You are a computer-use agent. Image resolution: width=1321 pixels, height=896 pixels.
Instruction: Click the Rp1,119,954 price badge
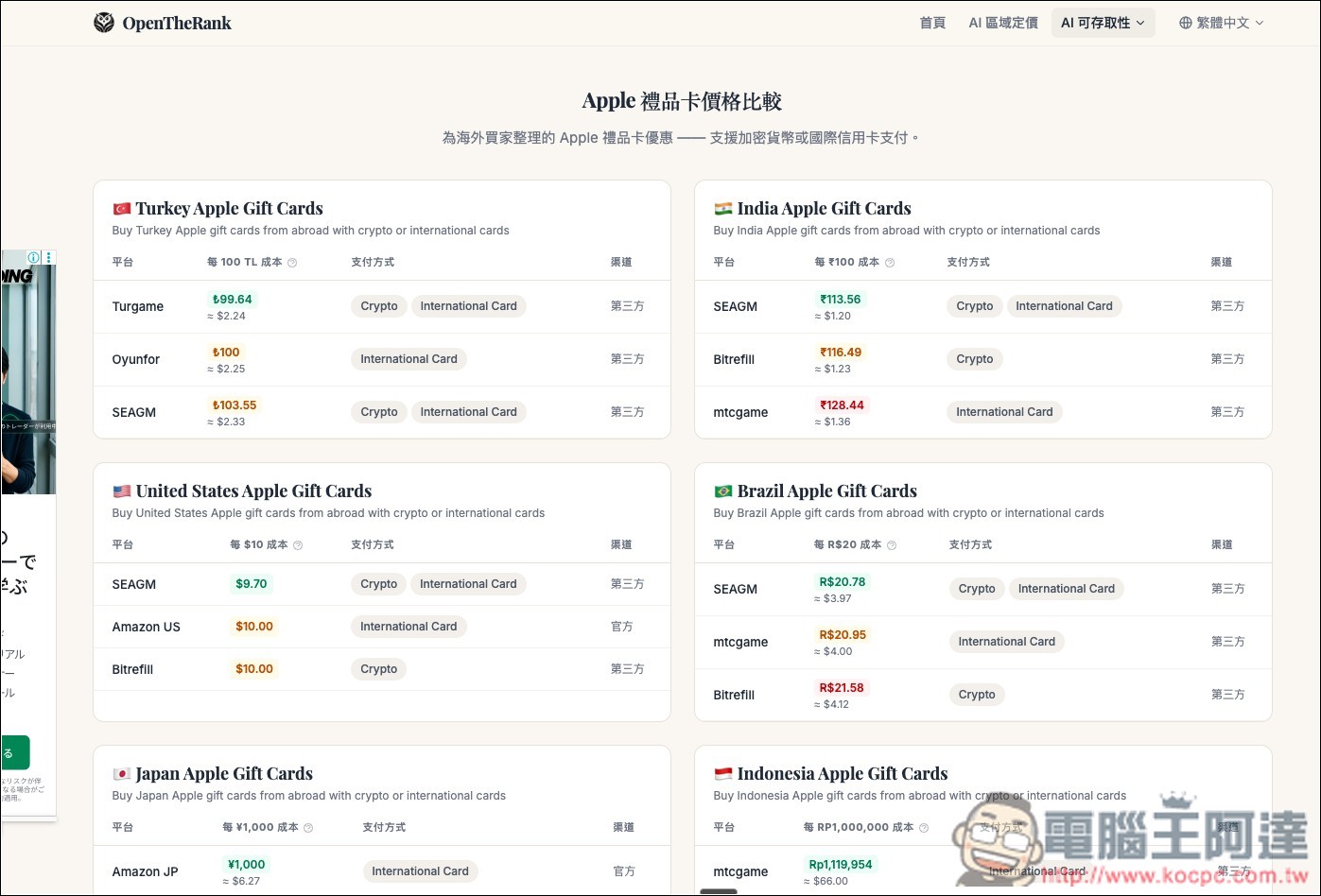click(x=841, y=864)
